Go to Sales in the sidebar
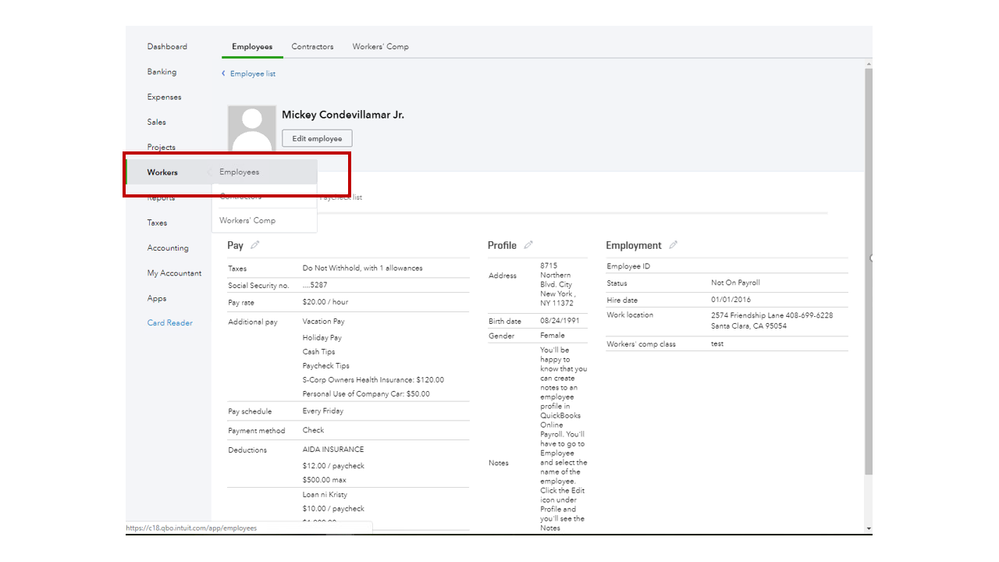 (x=157, y=122)
